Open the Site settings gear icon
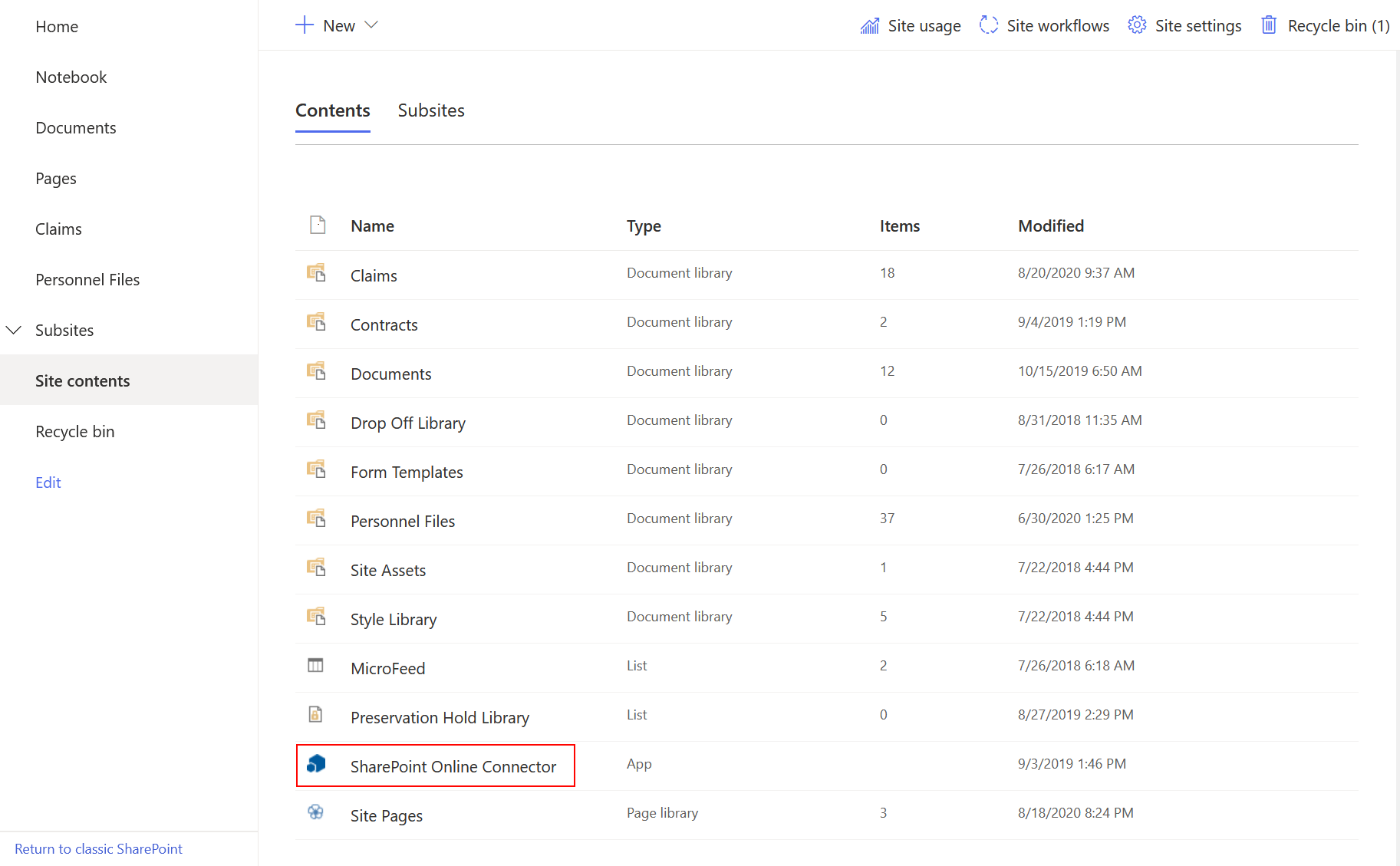 [x=1136, y=25]
